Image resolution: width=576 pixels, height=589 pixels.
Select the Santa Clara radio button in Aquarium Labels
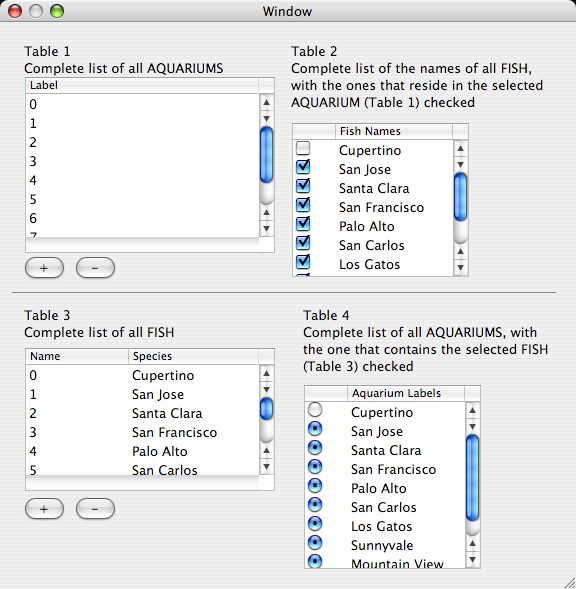click(x=315, y=448)
